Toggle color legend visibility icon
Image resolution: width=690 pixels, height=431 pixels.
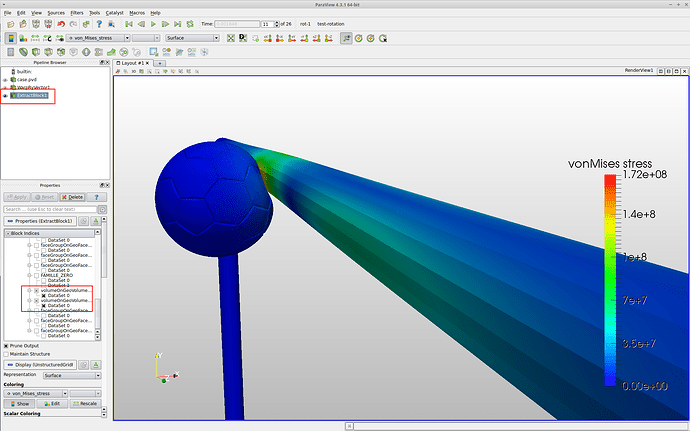pyautogui.click(x=9, y=38)
